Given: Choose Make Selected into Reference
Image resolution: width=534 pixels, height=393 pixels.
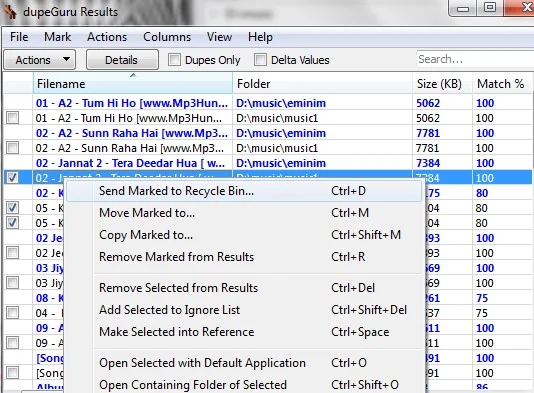Looking at the screenshot, I should coord(244,332).
